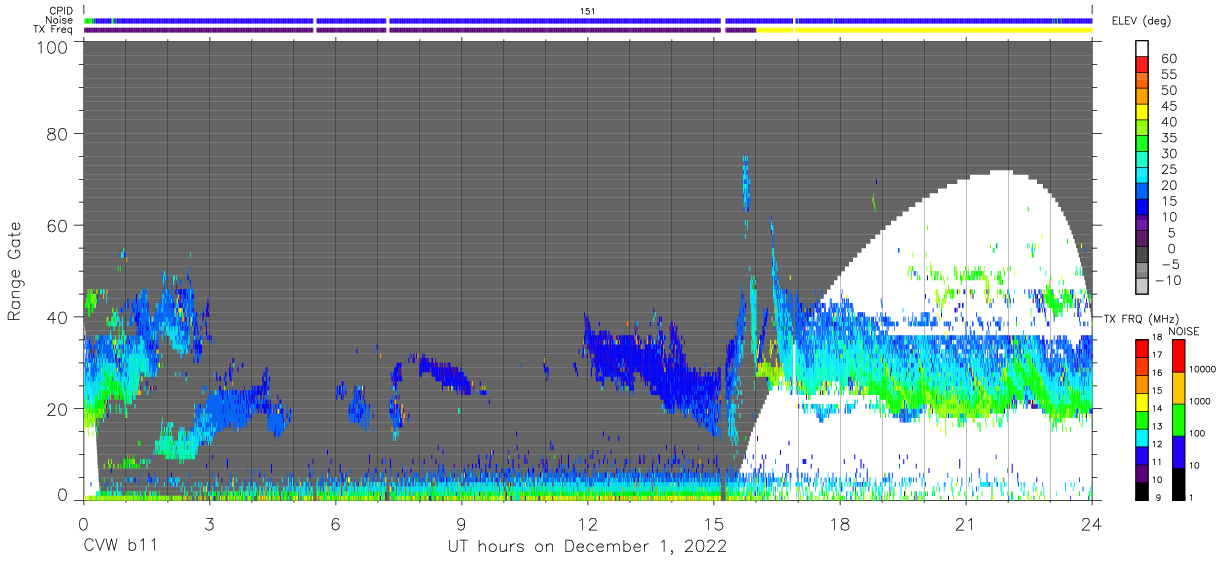Click the '17' label on the TX FRQ colorbar
This screenshot has height=567, width=1228.
(x=1159, y=354)
